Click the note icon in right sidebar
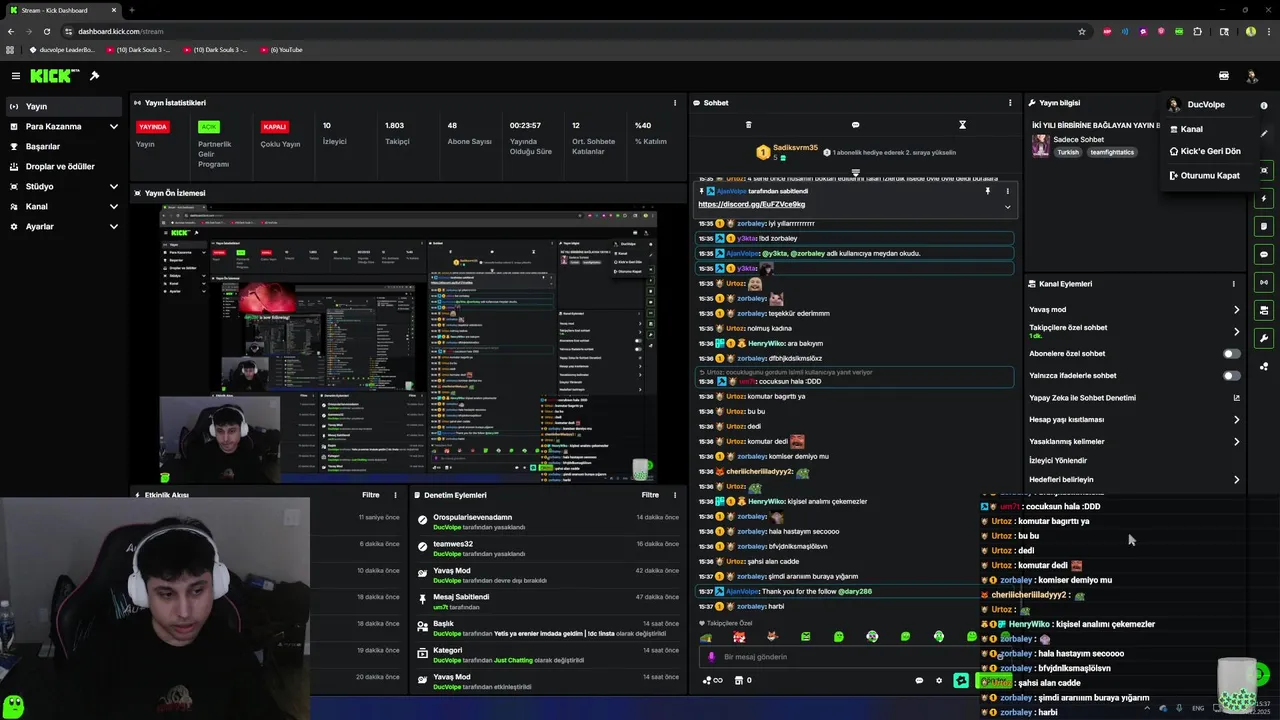This screenshot has width=1280, height=720. point(1264,226)
